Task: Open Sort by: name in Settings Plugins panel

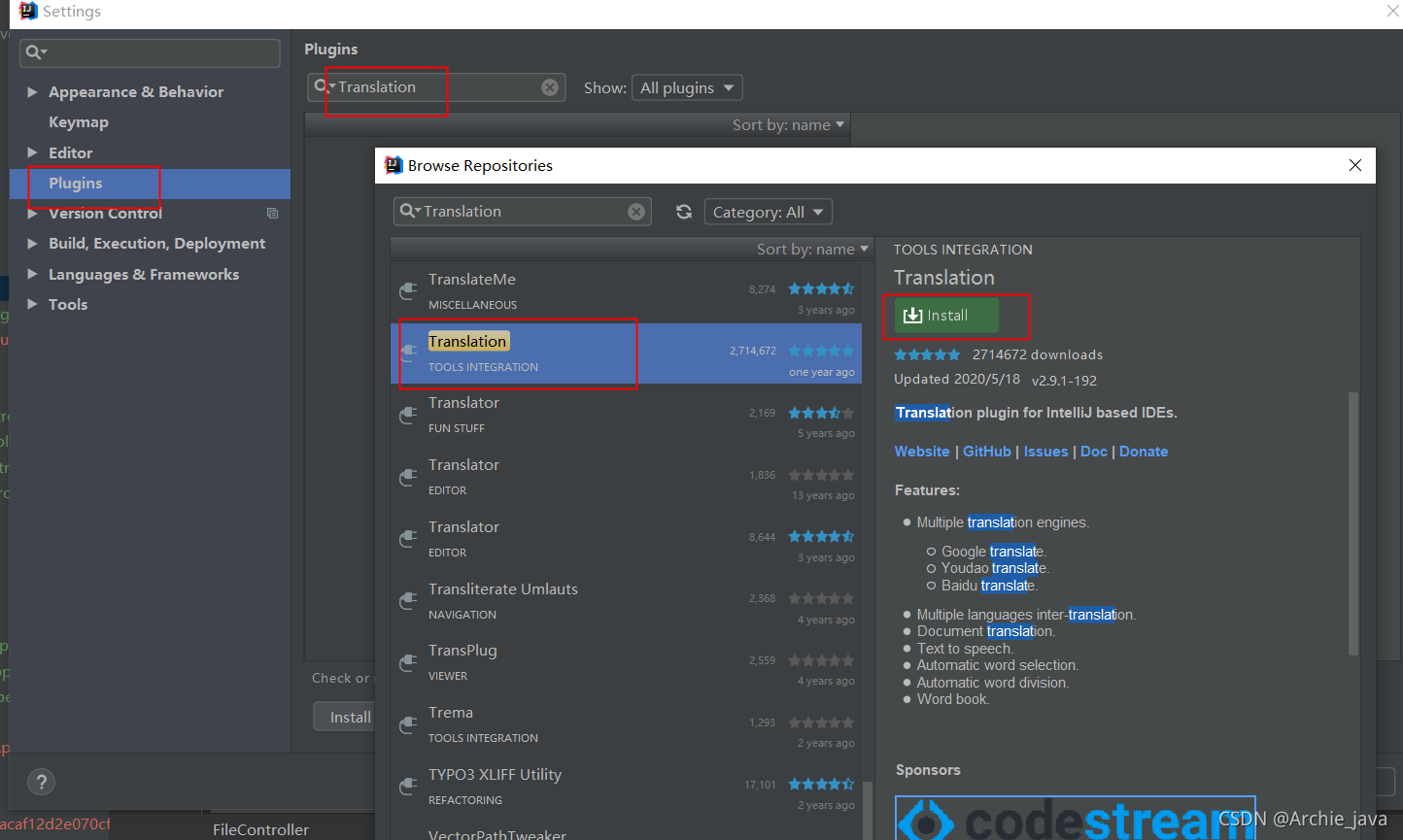Action: point(788,125)
